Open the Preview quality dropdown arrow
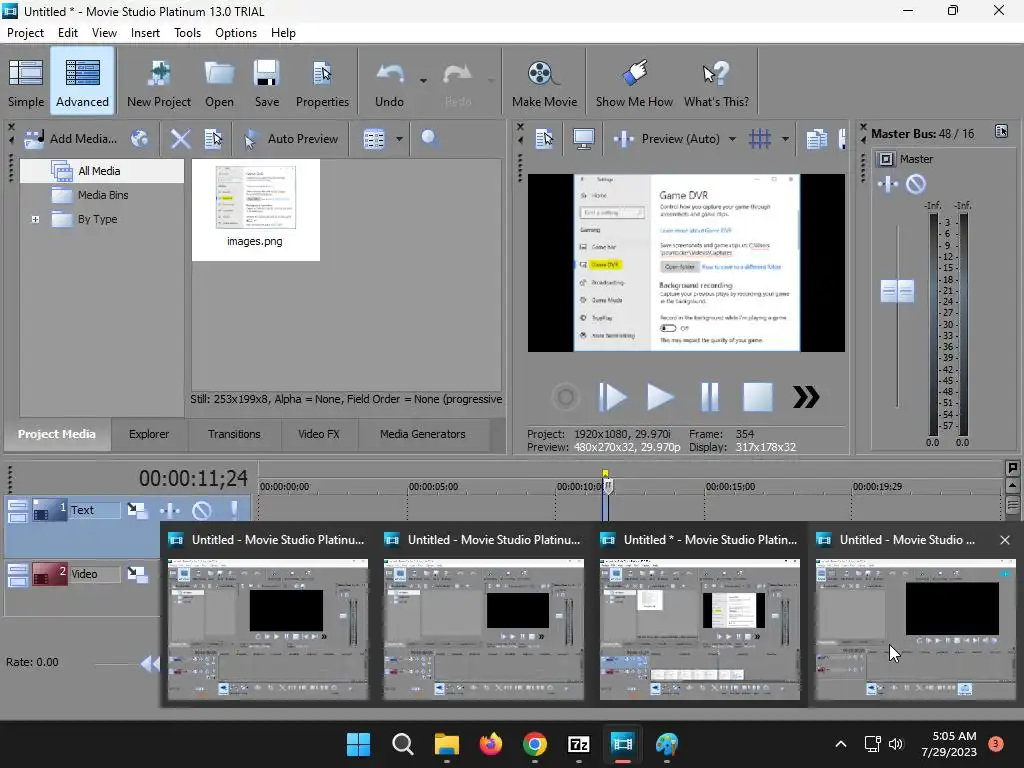 point(732,138)
